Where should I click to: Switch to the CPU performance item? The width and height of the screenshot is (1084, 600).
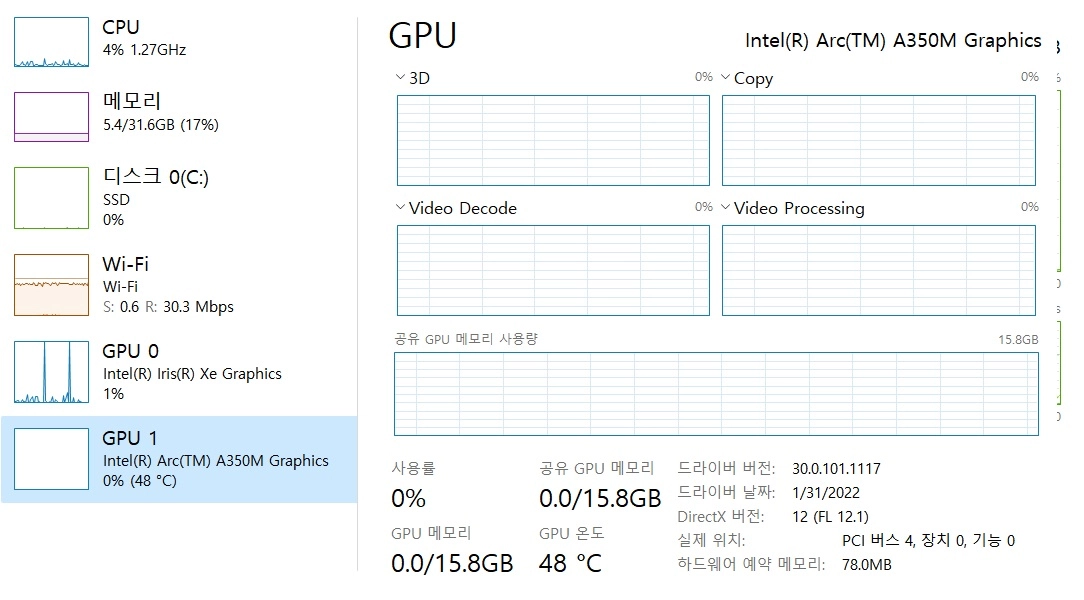tap(180, 42)
